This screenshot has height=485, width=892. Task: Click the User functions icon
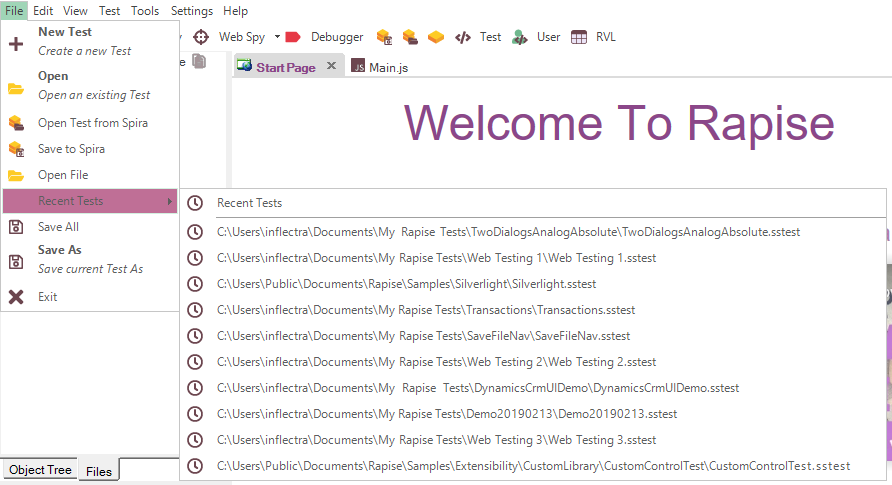[x=520, y=37]
